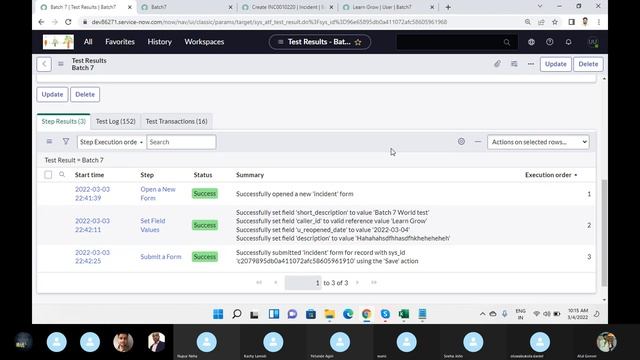
Task: Open the Favorites menu
Action: [x=120, y=42]
